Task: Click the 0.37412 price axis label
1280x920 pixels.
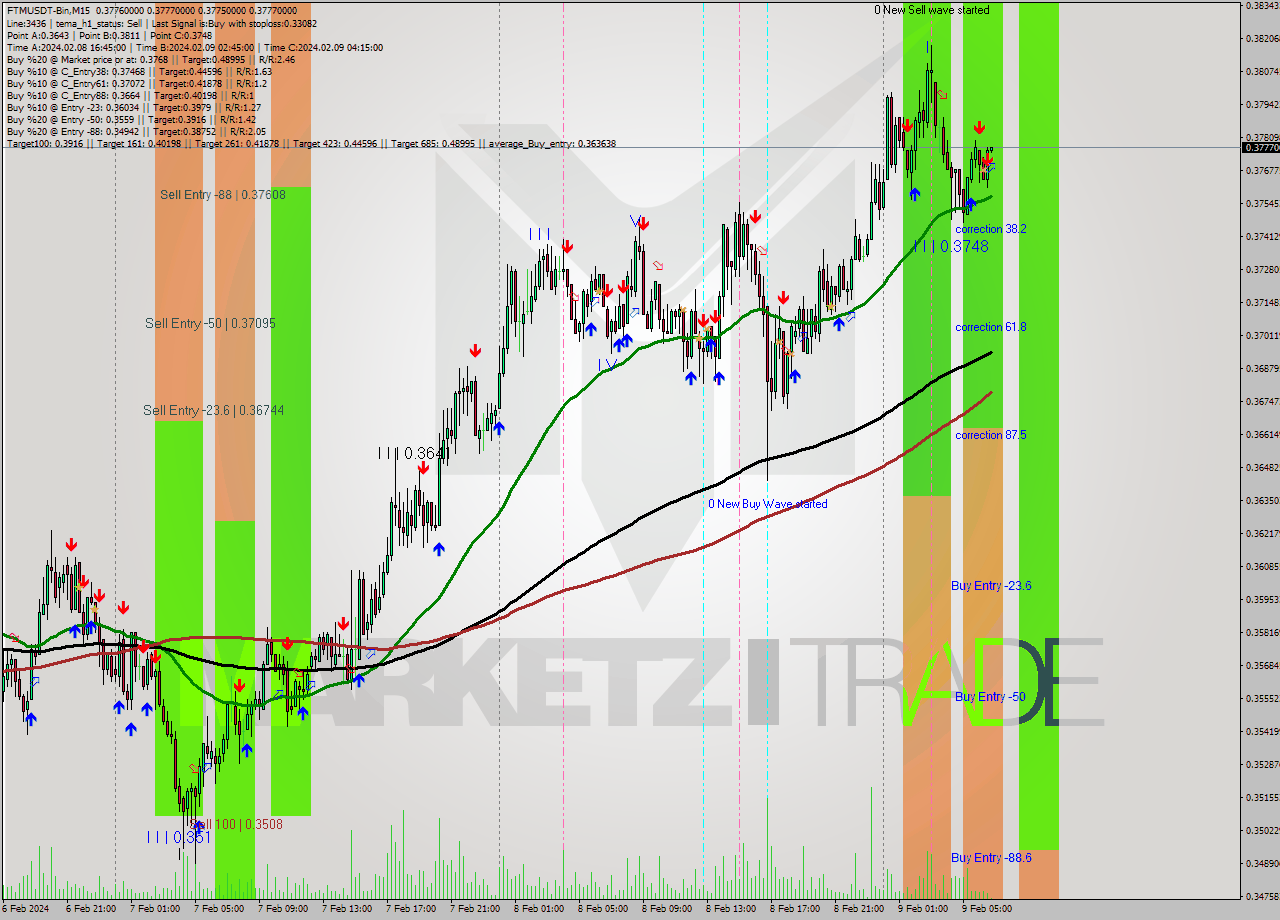Action: click(1261, 236)
